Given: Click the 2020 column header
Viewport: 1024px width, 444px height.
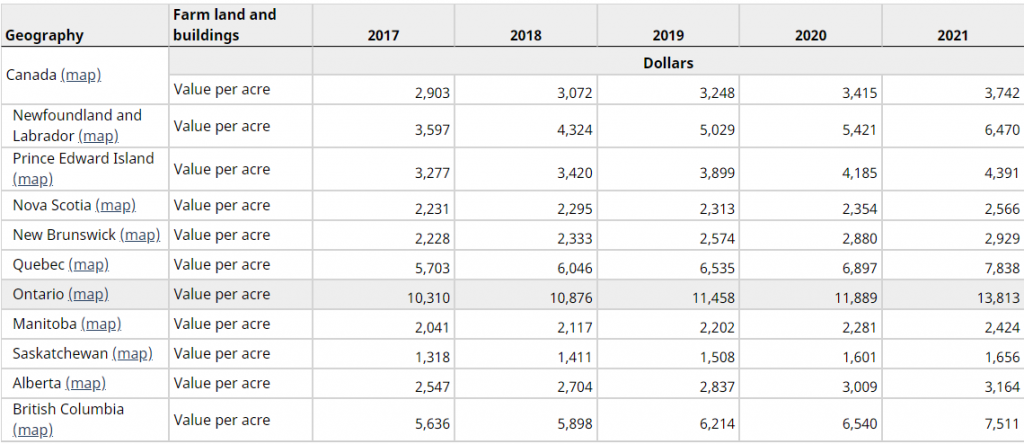Looking at the screenshot, I should tap(810, 36).
